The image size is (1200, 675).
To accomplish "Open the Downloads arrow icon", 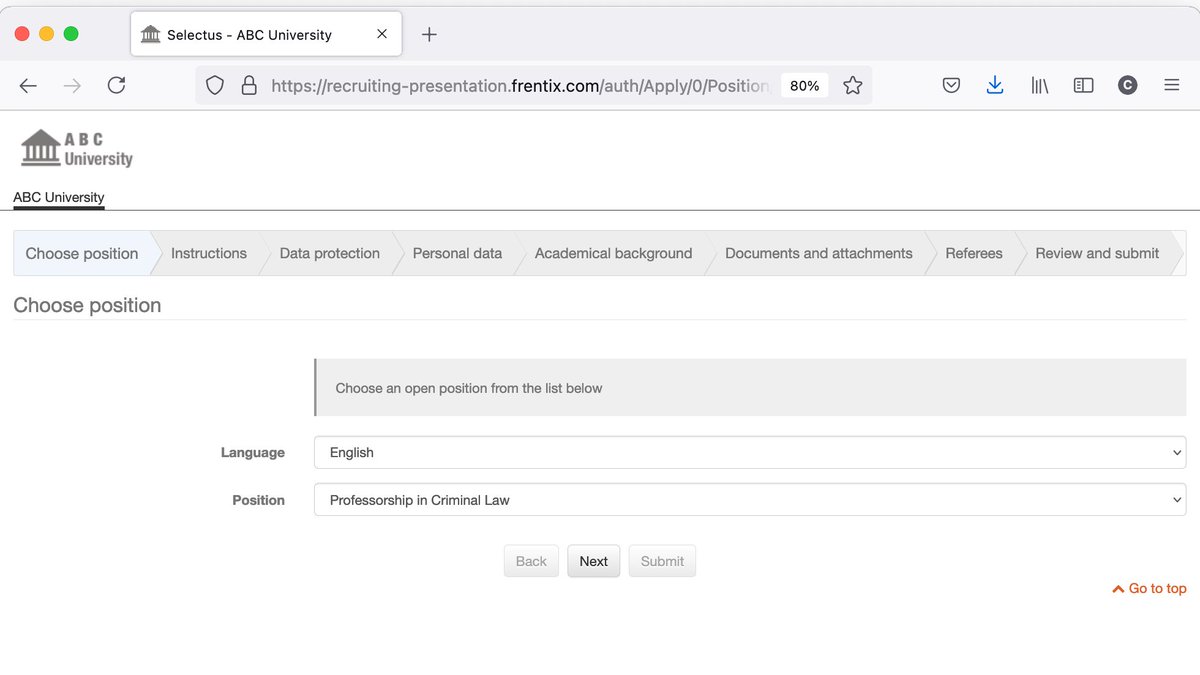I will click(995, 86).
